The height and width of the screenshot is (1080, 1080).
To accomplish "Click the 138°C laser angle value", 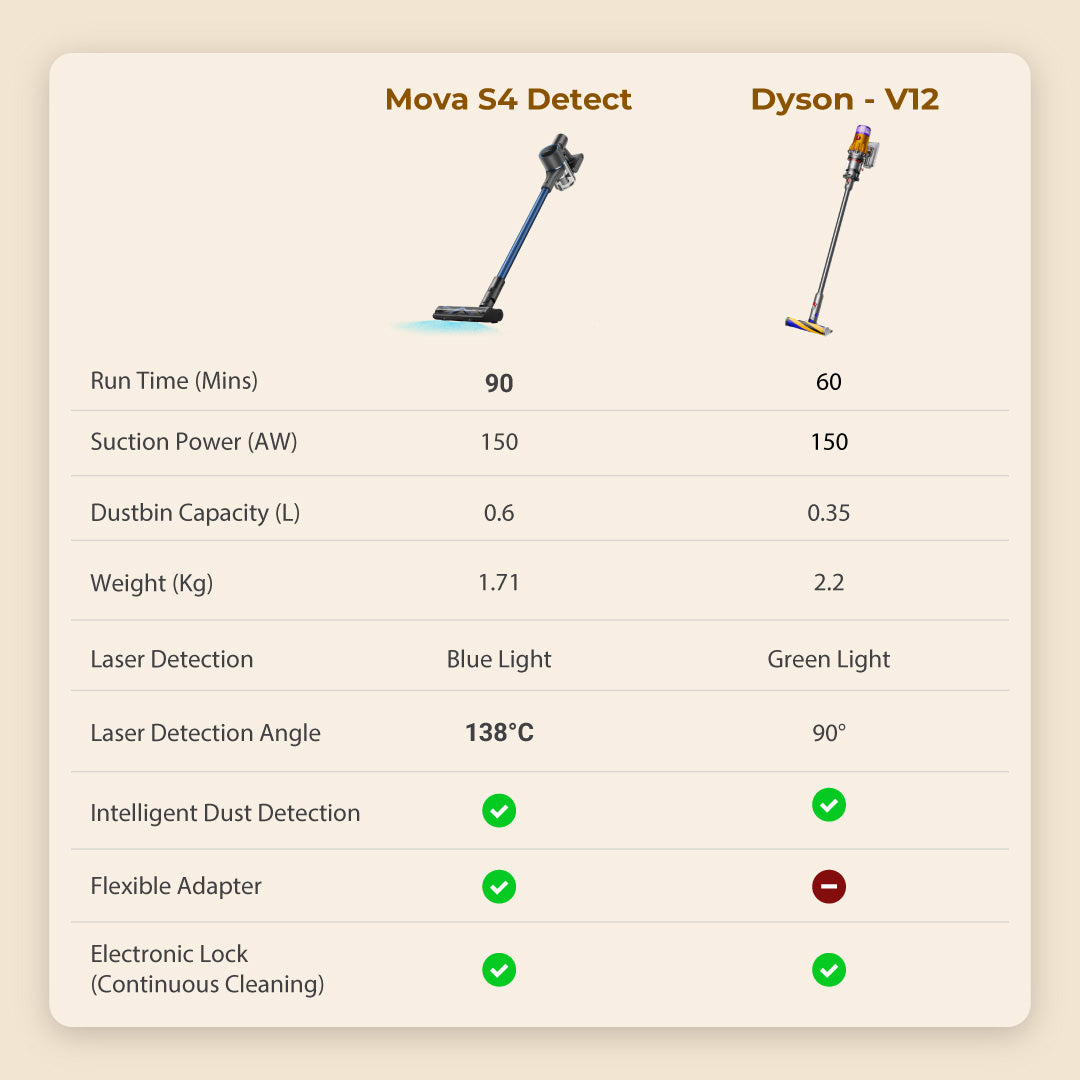I will tap(499, 733).
